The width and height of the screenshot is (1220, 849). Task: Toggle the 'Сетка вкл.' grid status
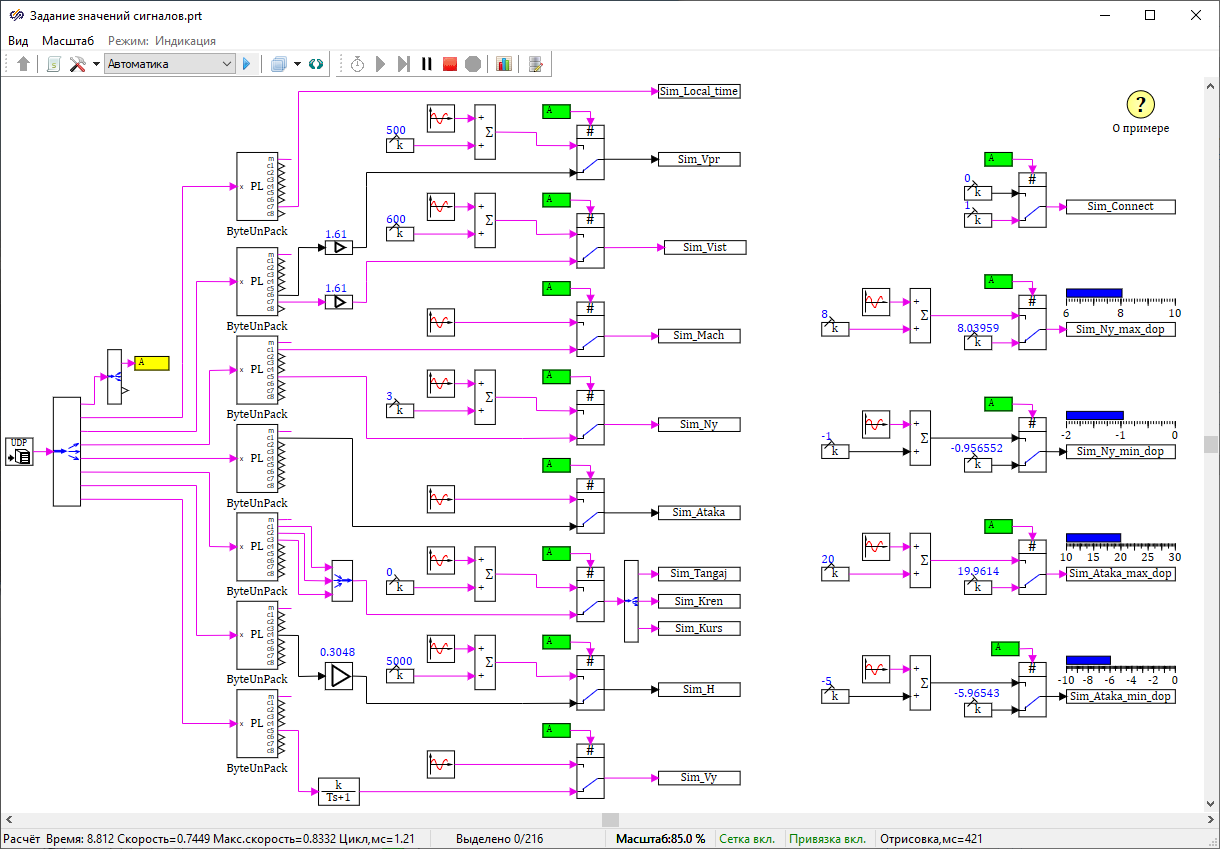pos(748,838)
